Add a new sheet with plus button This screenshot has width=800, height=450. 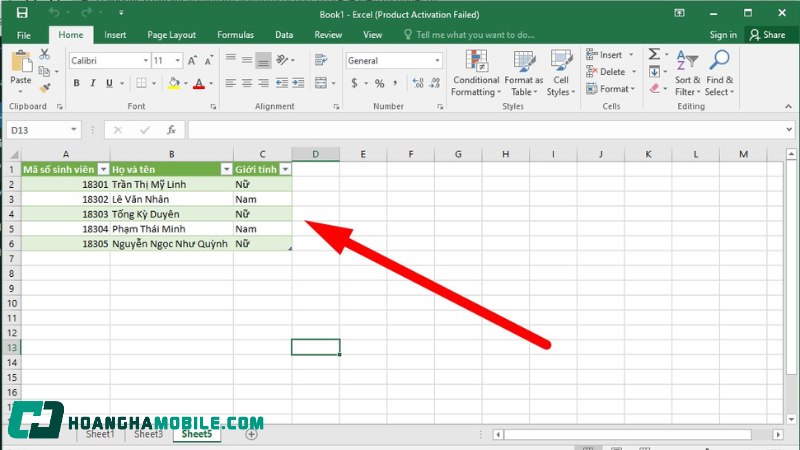point(251,434)
